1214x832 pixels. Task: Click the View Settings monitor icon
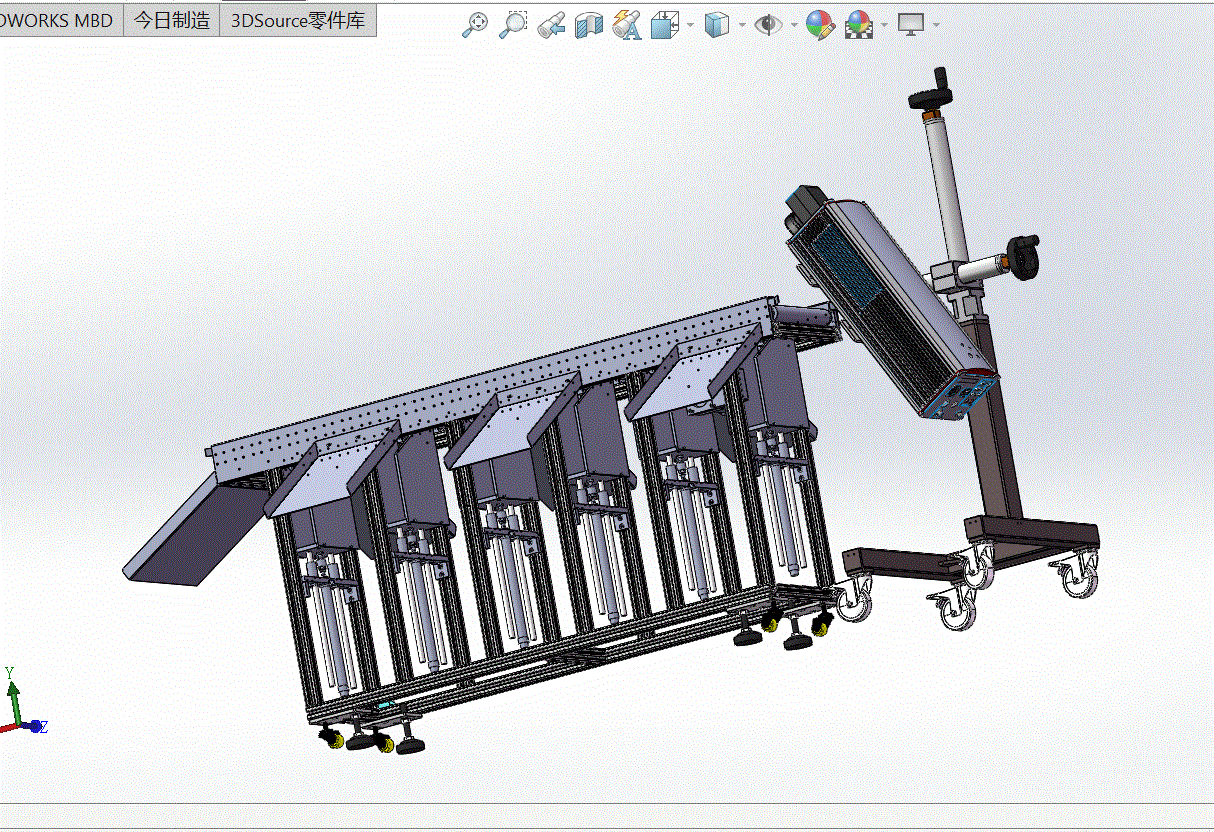[x=910, y=24]
